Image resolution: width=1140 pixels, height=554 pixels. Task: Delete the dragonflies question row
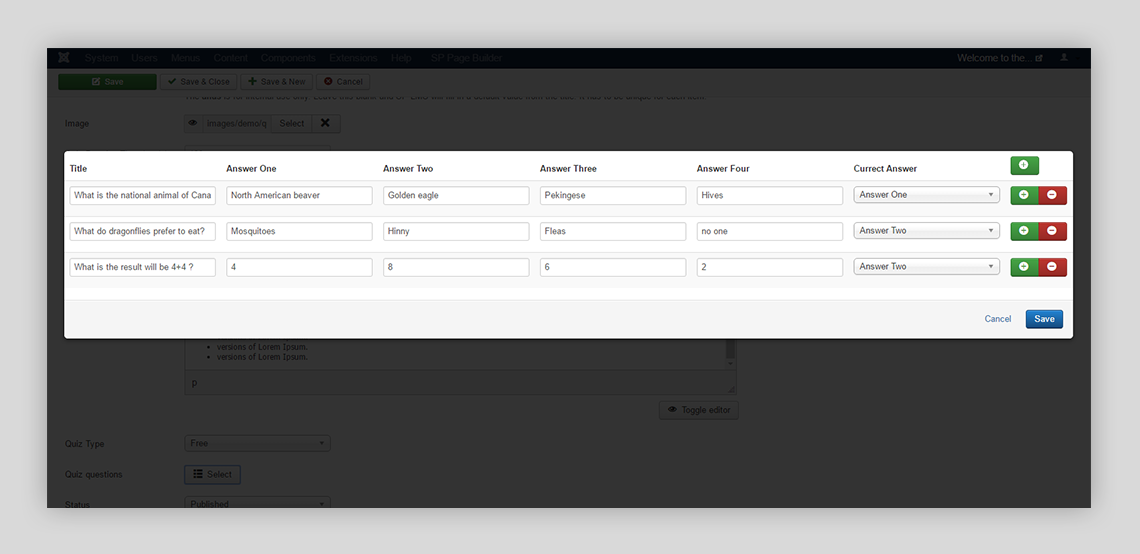tap(1052, 231)
